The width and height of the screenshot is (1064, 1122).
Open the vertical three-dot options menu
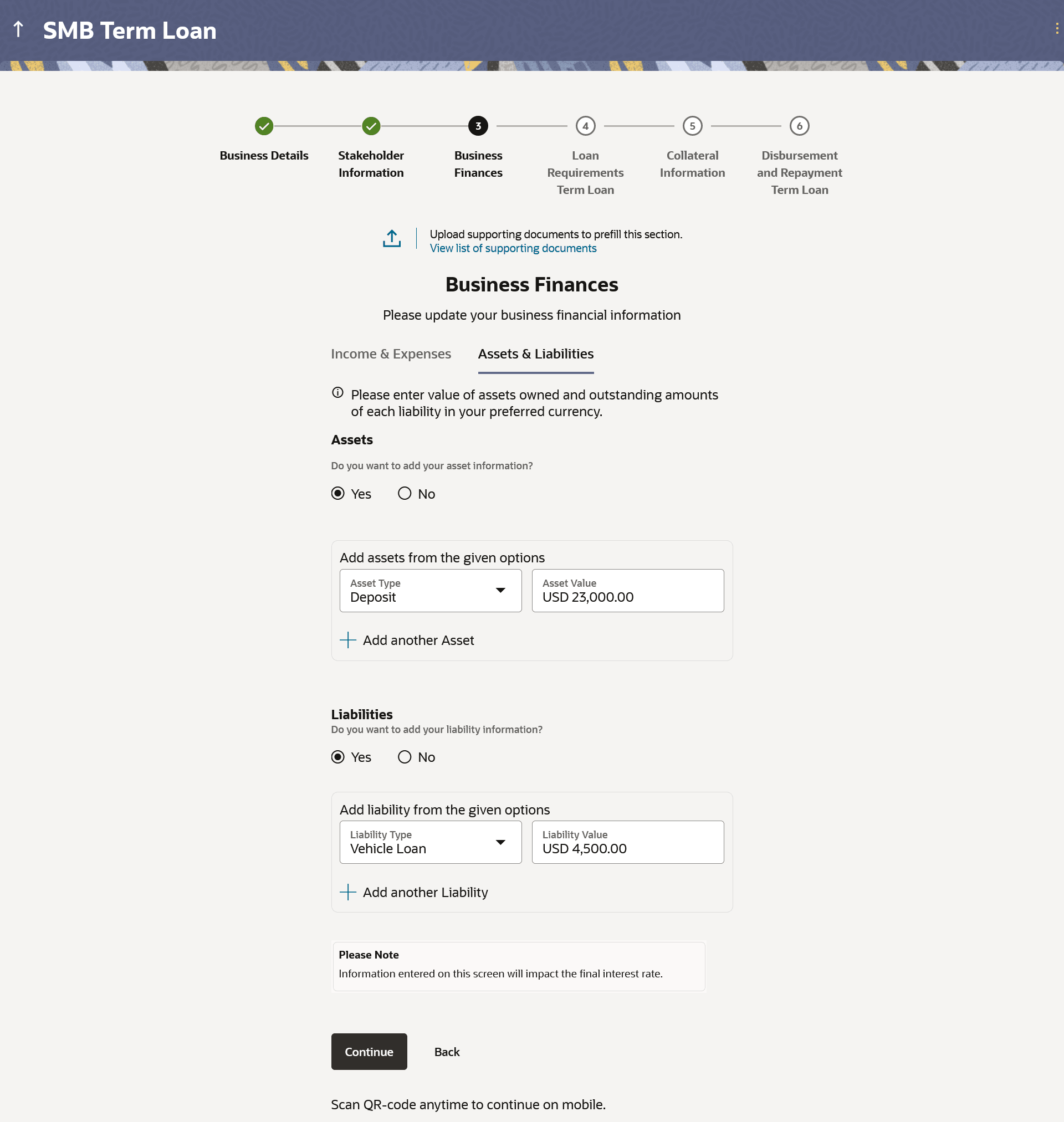tap(1057, 28)
